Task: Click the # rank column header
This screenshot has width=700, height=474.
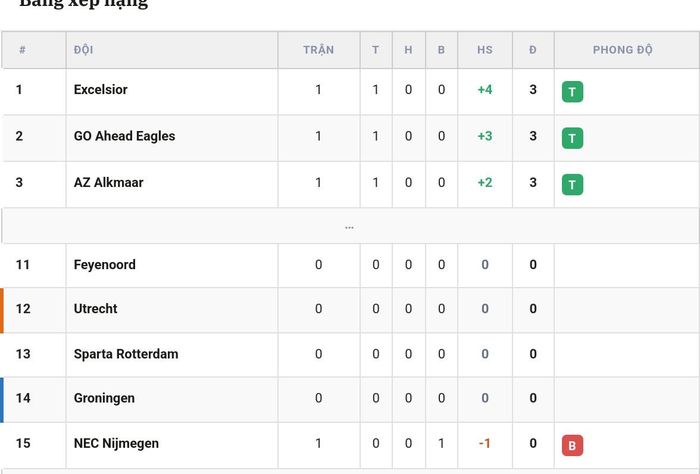Action: tap(22, 50)
